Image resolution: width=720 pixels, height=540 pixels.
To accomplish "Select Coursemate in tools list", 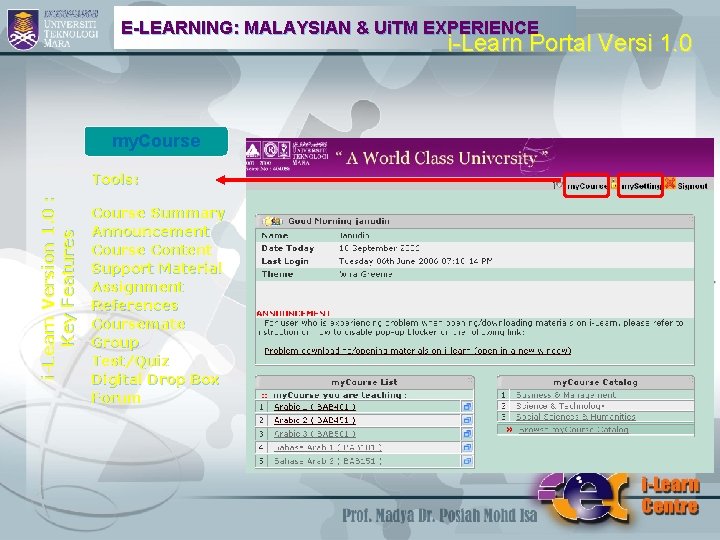I will point(138,324).
